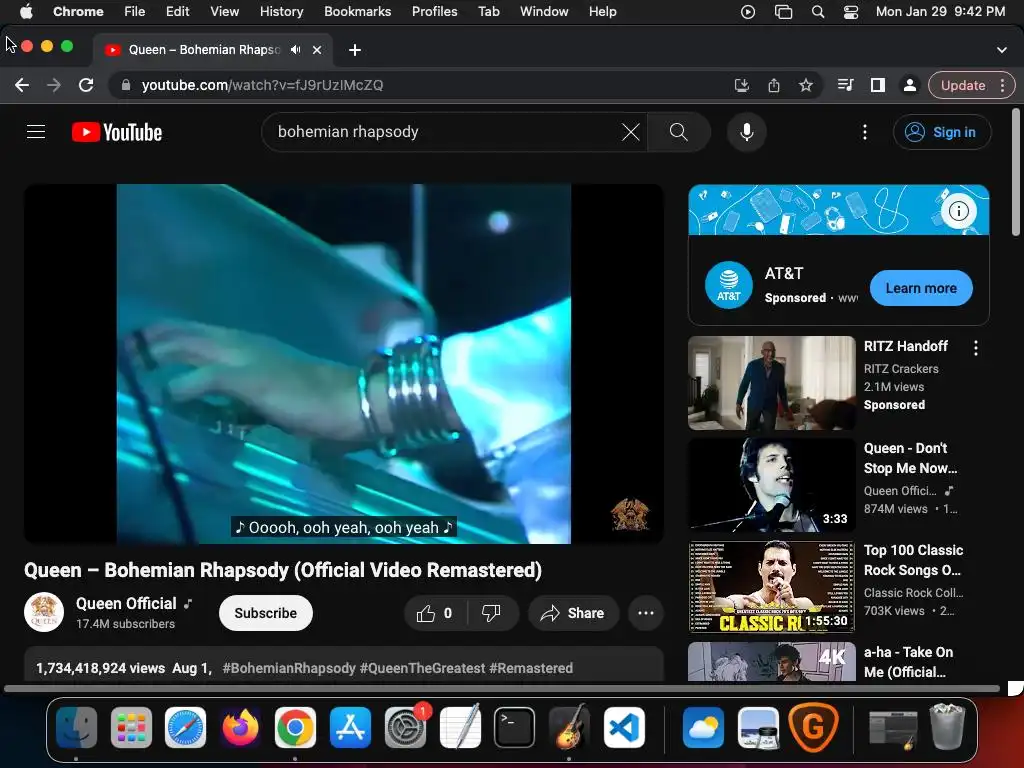Open options menu for RITZ Handoff
Image resolution: width=1024 pixels, height=768 pixels.
(x=976, y=348)
